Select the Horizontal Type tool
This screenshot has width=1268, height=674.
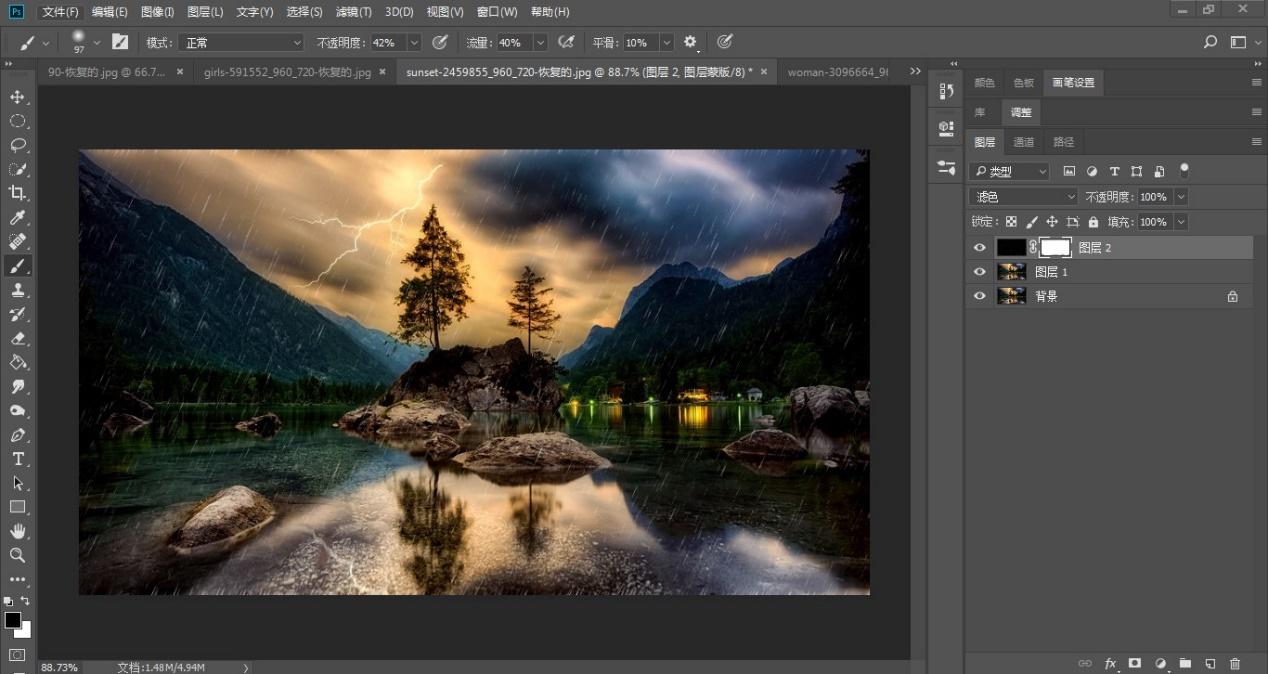click(x=17, y=459)
